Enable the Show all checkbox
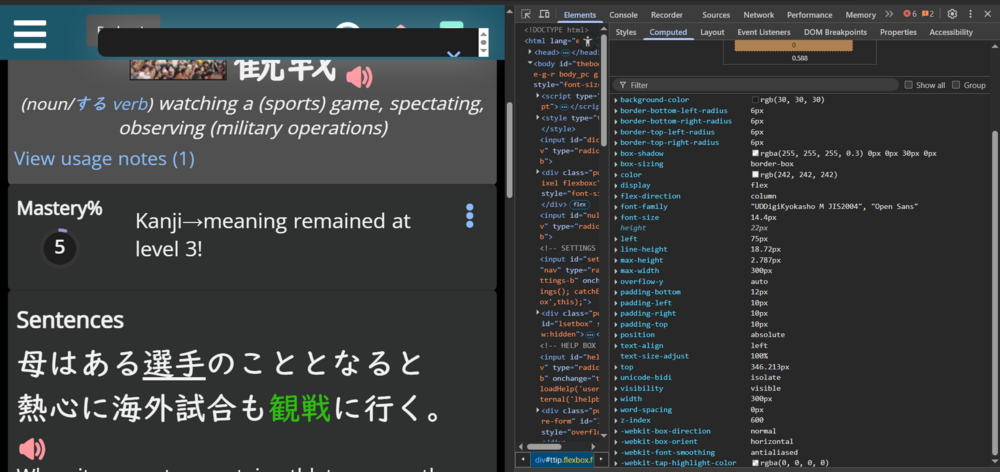The image size is (1000, 472). pos(909,85)
